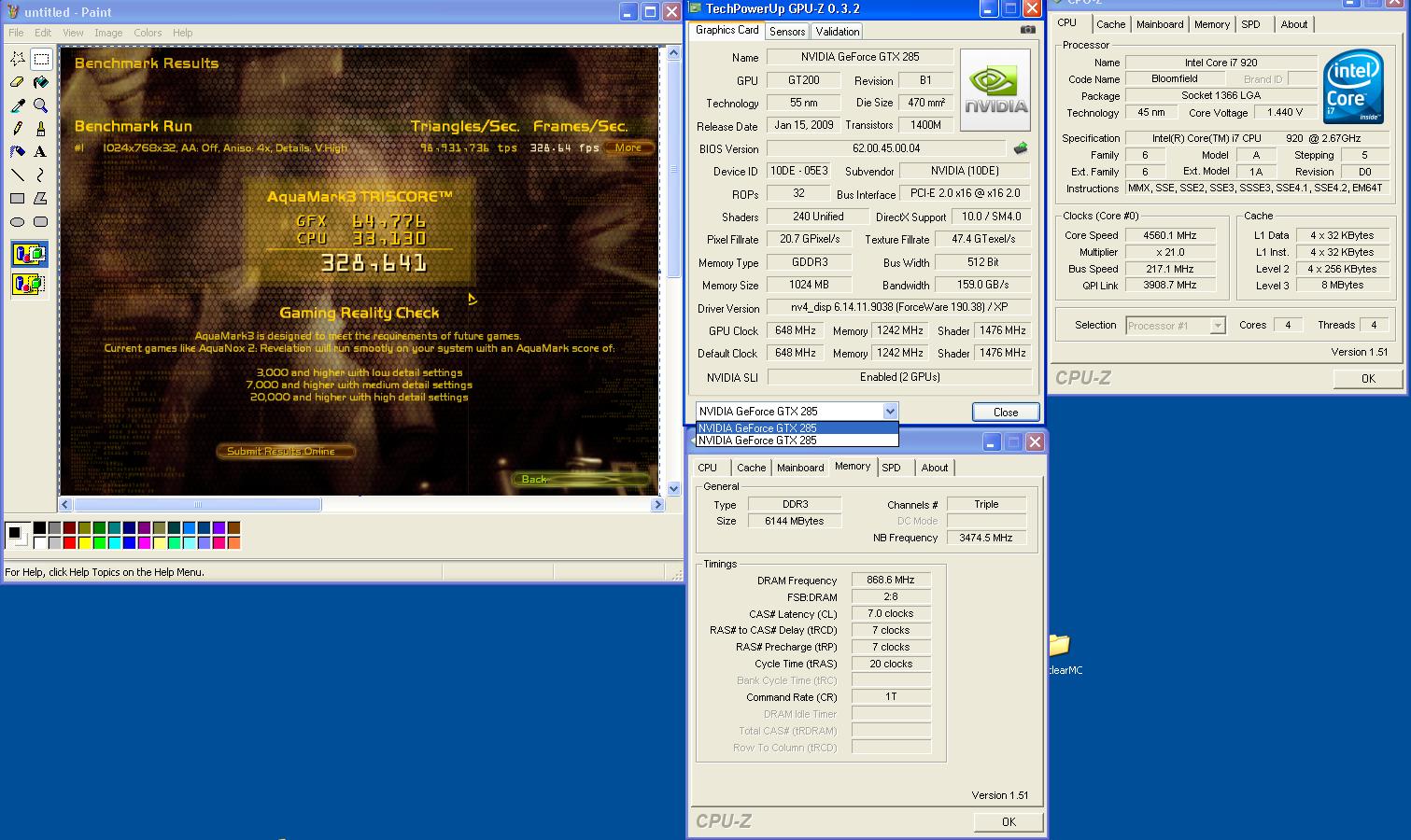Image resolution: width=1411 pixels, height=840 pixels.
Task: Select the Rounded Rectangle tool
Action: click(41, 221)
